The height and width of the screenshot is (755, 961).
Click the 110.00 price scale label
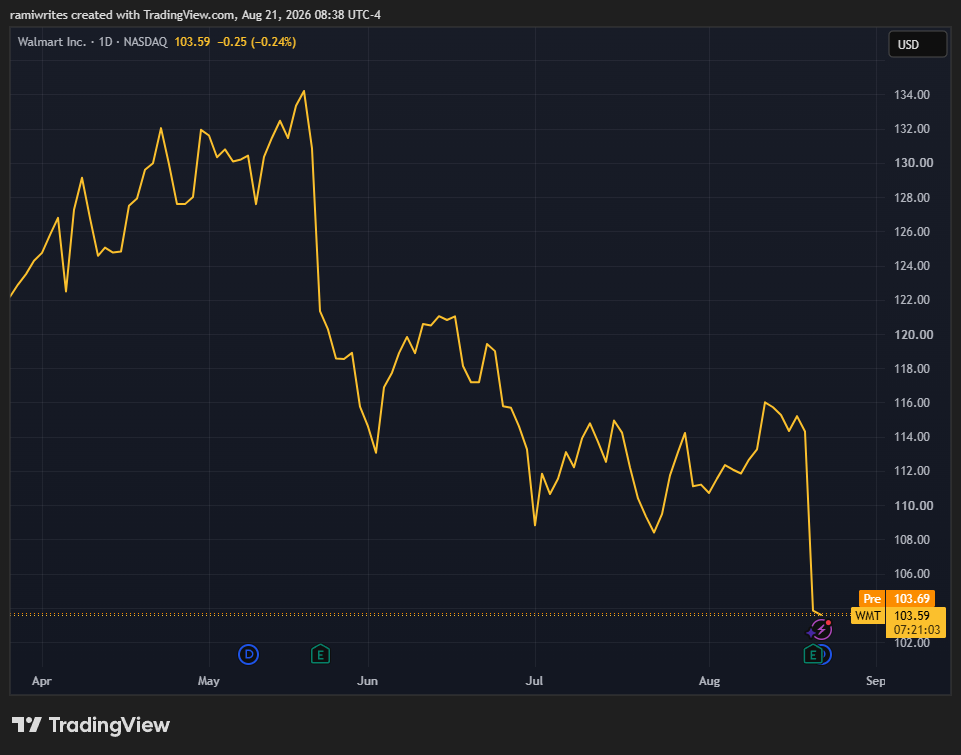point(913,505)
